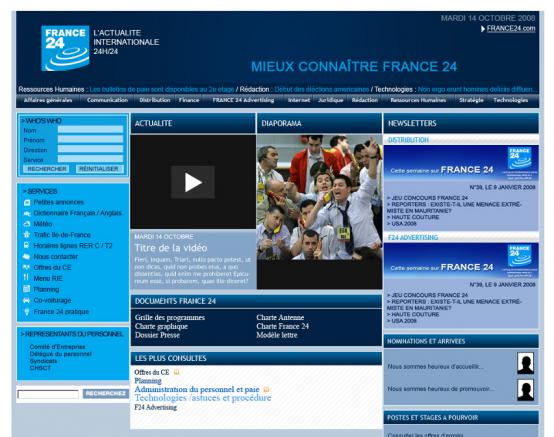The height and width of the screenshot is (437, 554).
Task: Click the Co-voiturage car icon
Action: click(x=26, y=300)
